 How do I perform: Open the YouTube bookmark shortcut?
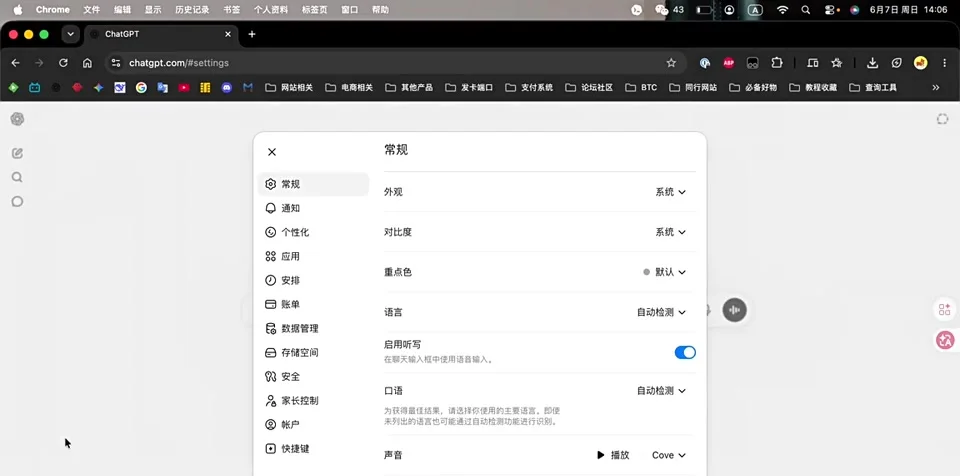pos(184,88)
